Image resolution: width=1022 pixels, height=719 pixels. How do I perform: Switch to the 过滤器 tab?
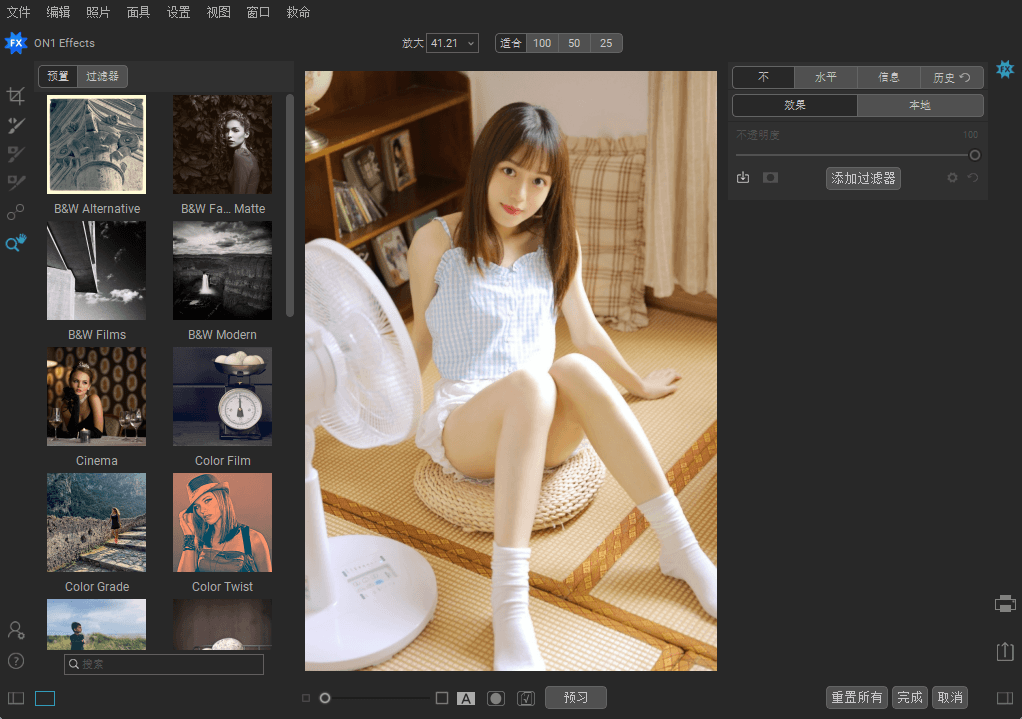[x=102, y=76]
